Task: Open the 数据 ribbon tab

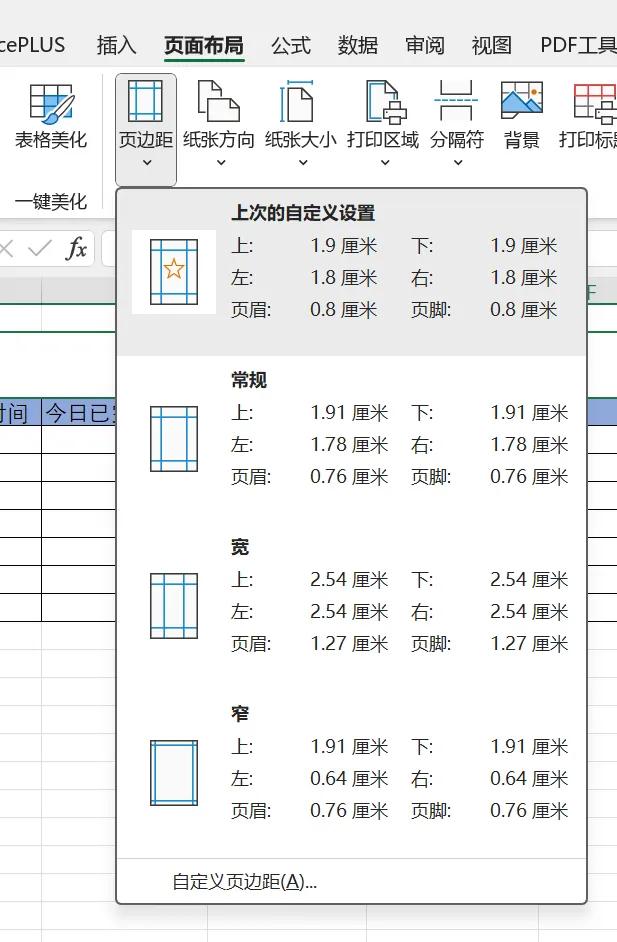Action: point(358,45)
